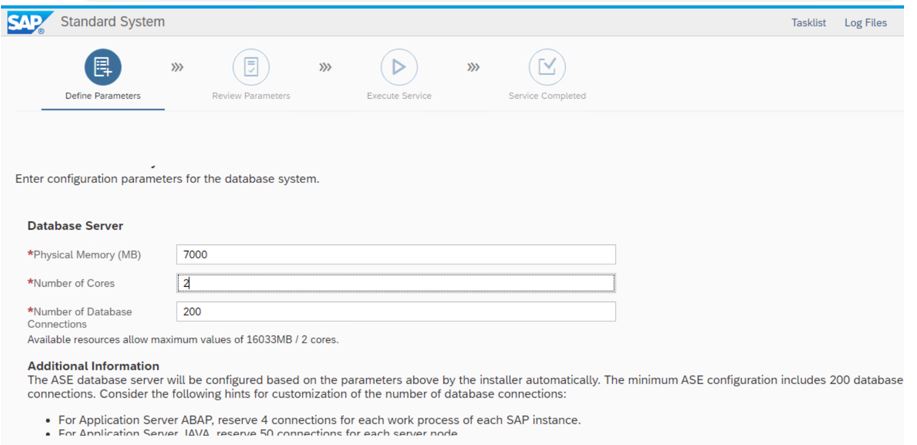Click 'Enter configuration parameters for the database system' text

point(167,179)
